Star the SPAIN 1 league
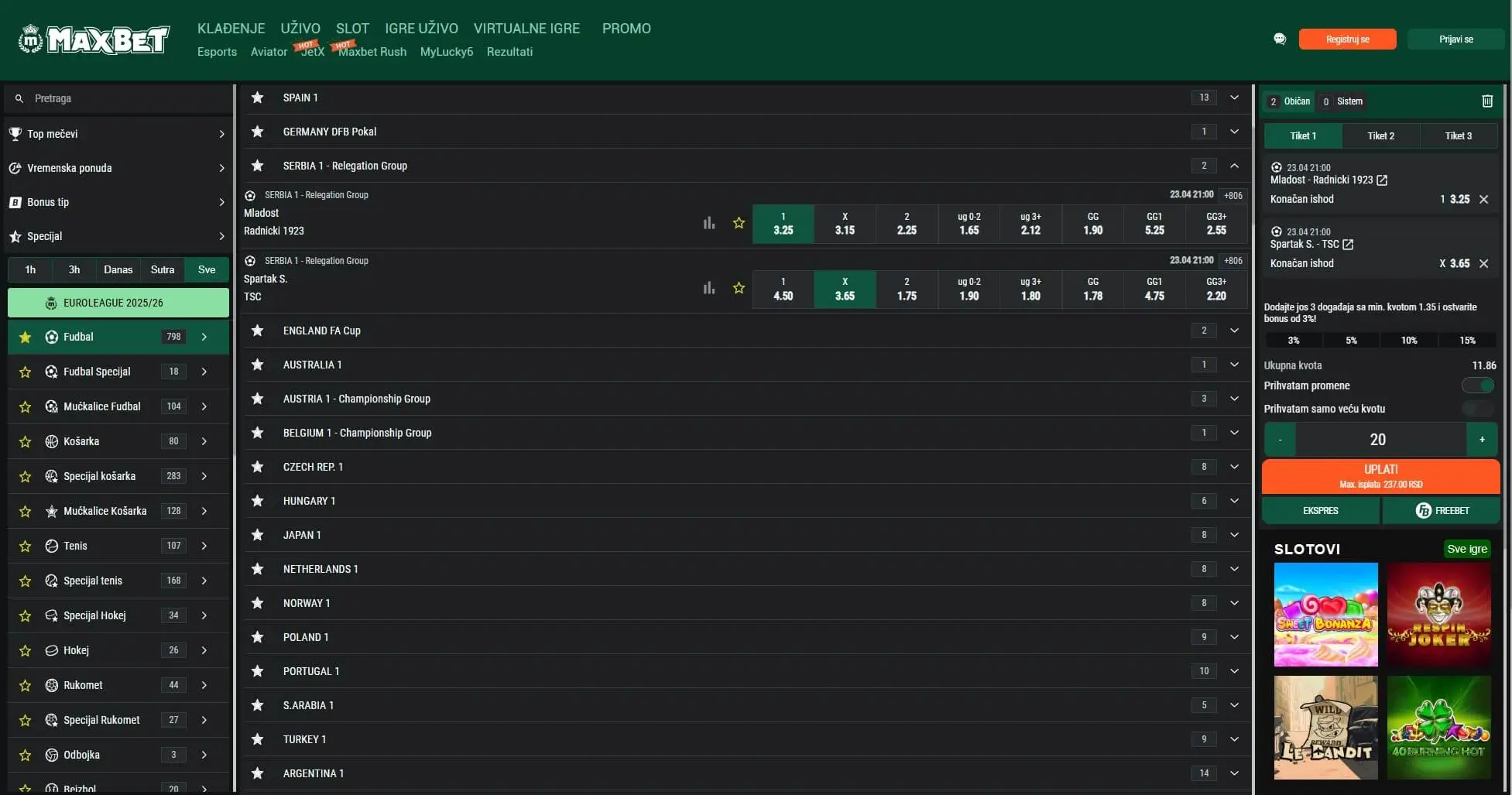This screenshot has width=1512, height=795. [x=258, y=98]
